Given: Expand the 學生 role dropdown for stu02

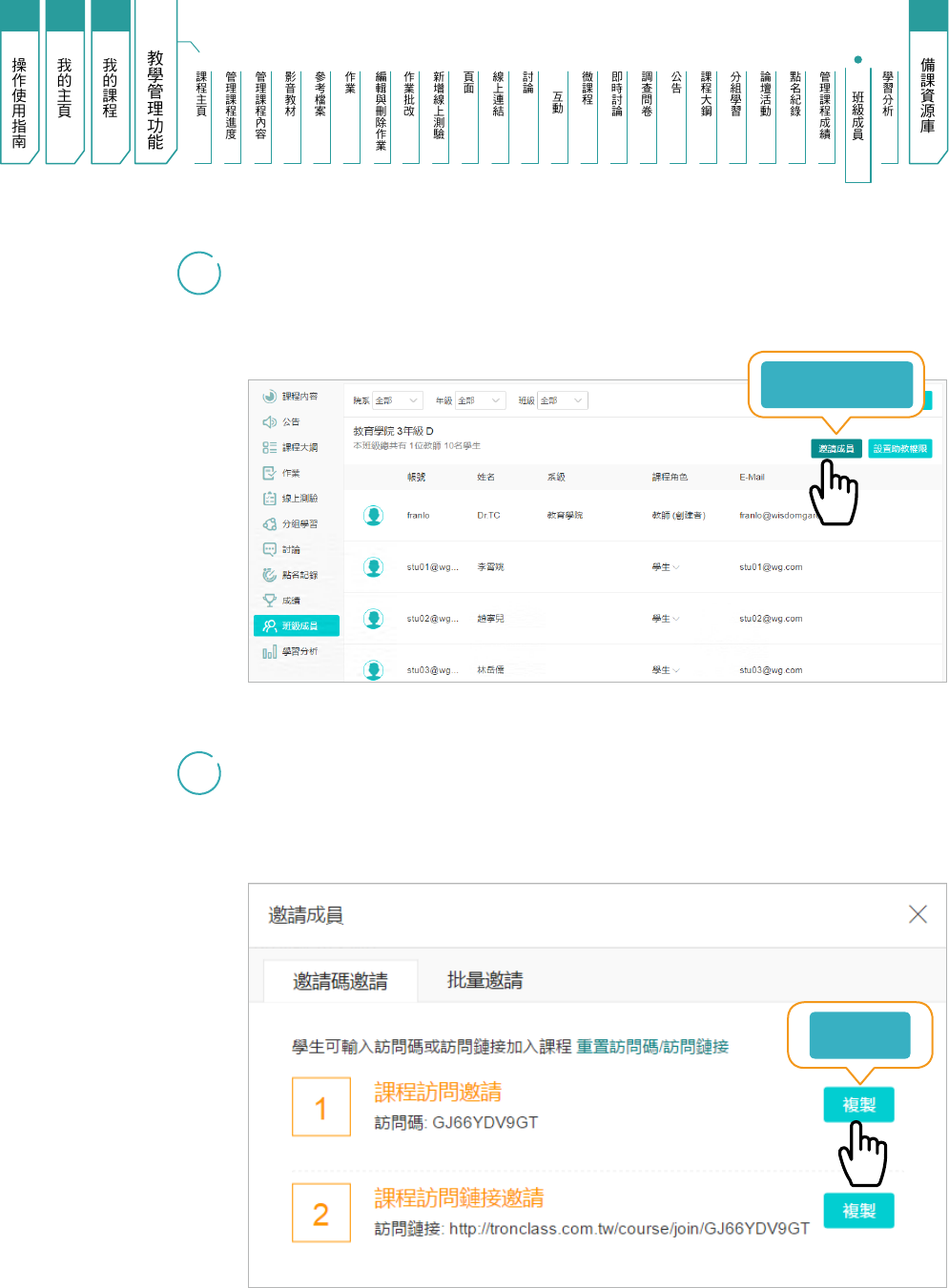Looking at the screenshot, I should [666, 619].
